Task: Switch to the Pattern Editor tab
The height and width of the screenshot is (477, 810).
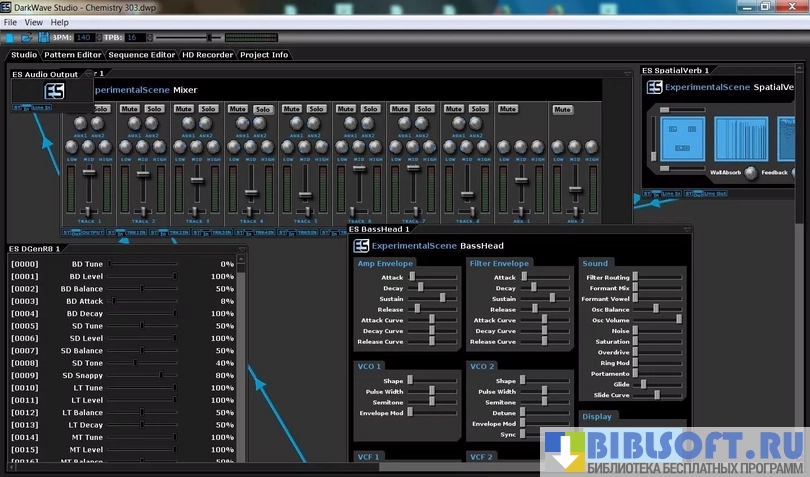Action: tap(74, 55)
